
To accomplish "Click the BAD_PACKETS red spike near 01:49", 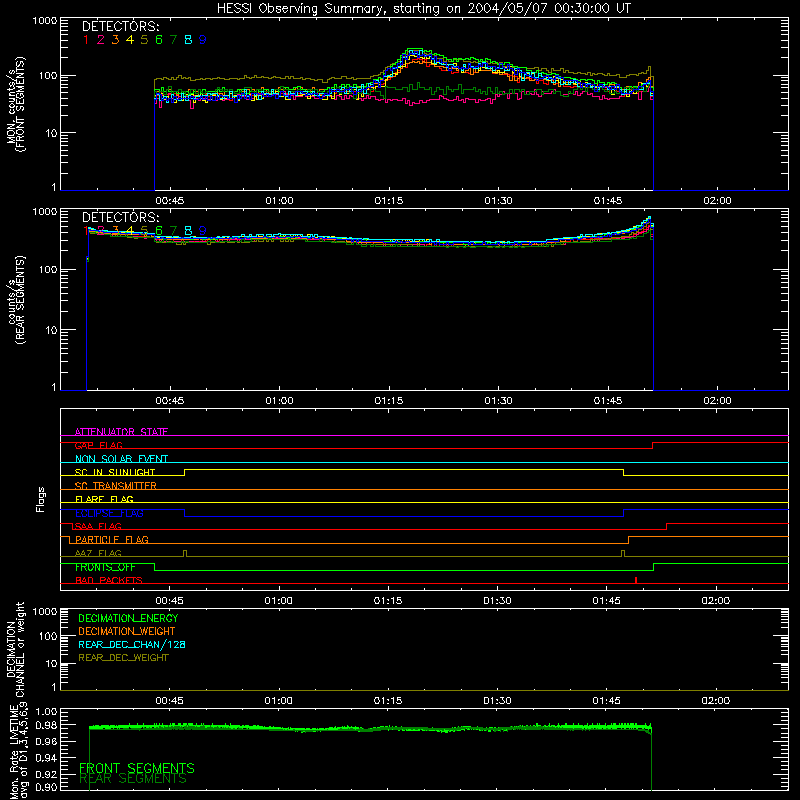I will pyautogui.click(x=636, y=580).
